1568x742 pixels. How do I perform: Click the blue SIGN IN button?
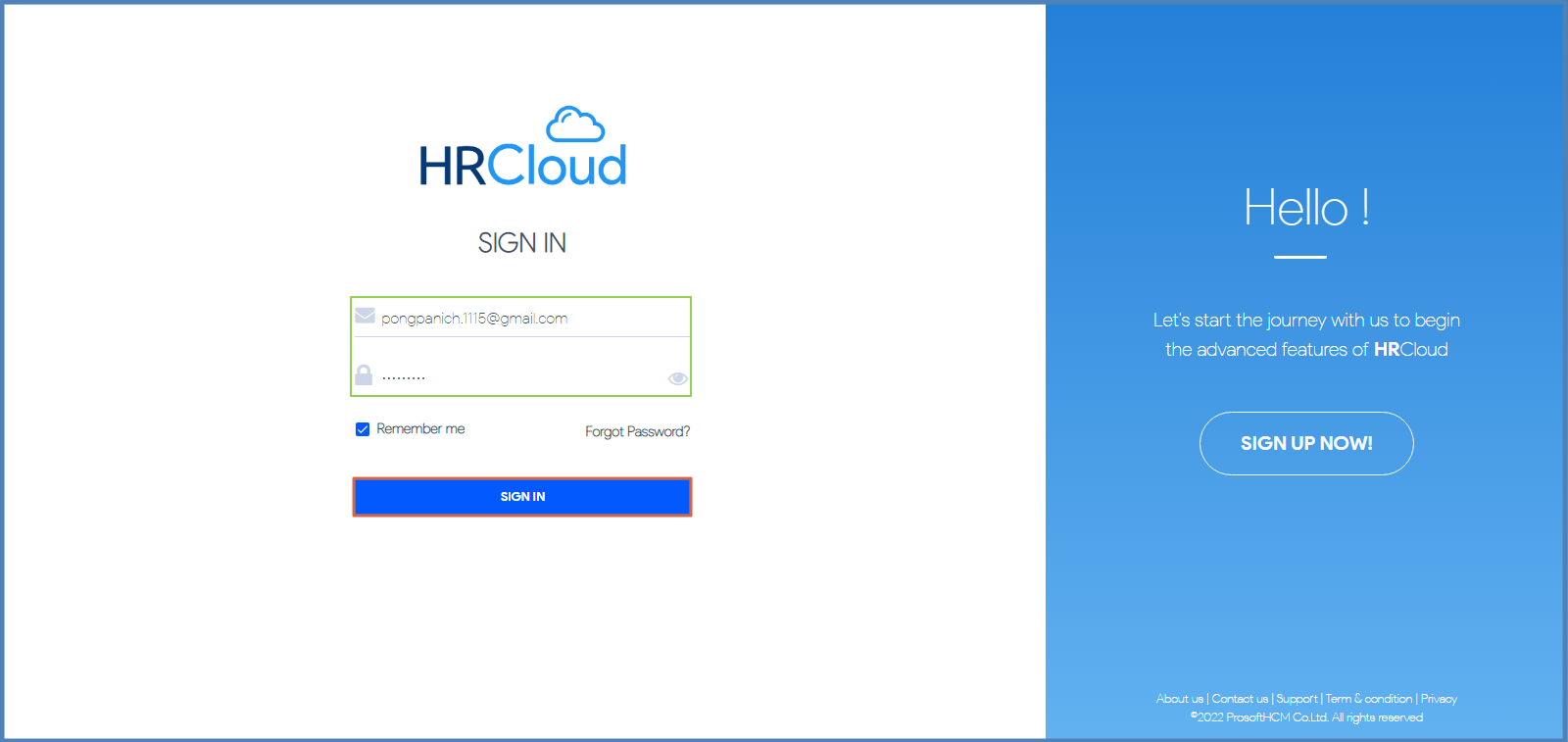pyautogui.click(x=522, y=497)
